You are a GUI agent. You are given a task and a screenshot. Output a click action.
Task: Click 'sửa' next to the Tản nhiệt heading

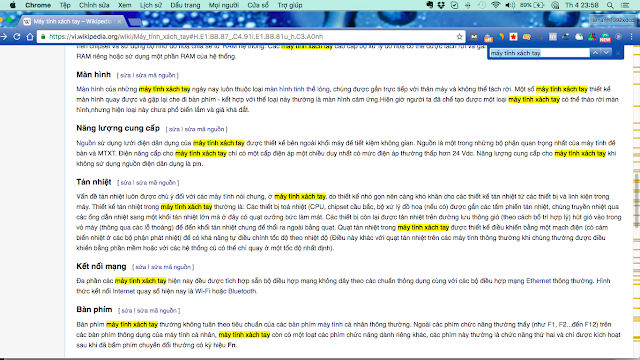(126, 183)
